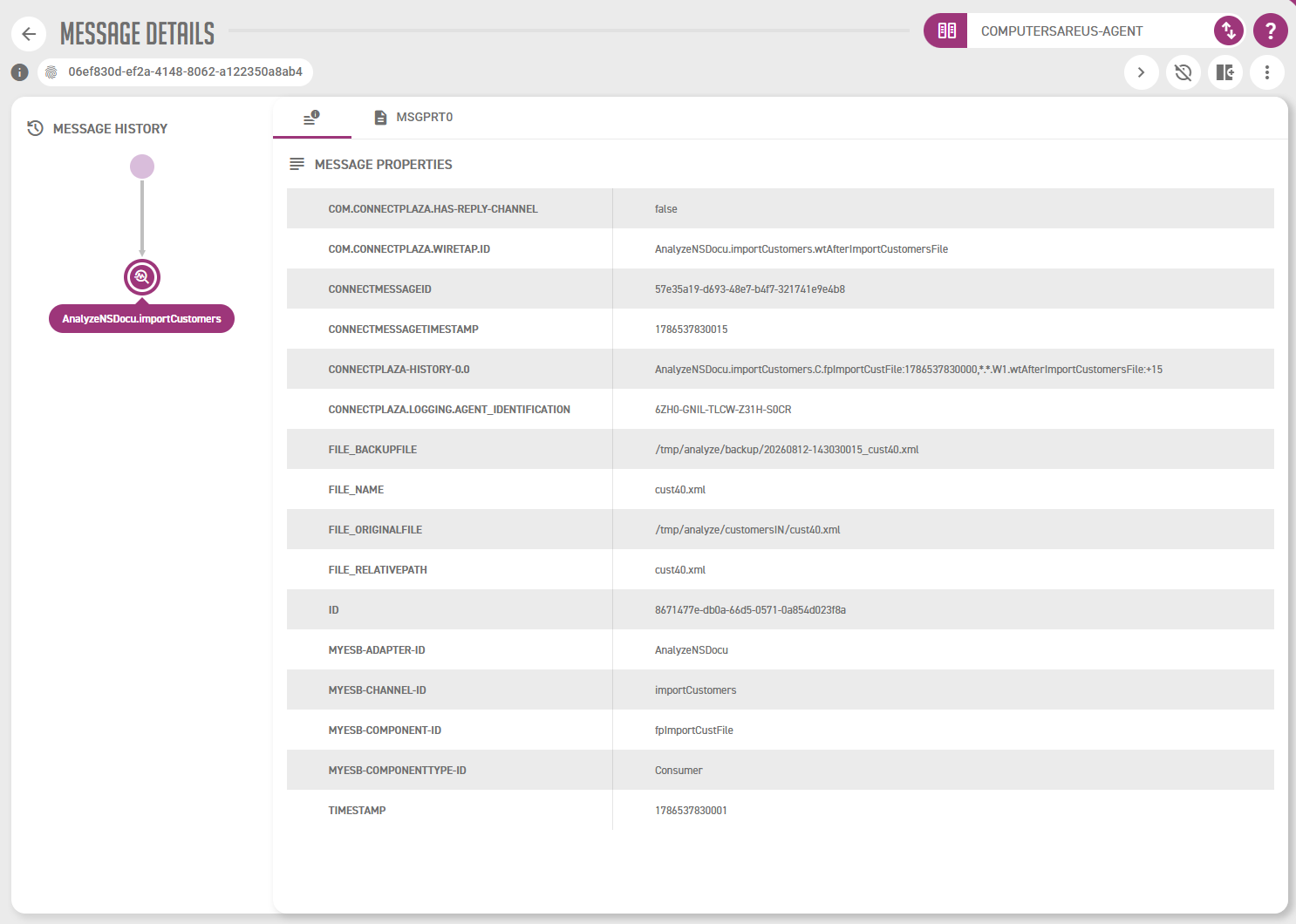Select the FILE_BACKUPFILE path value

tap(787, 450)
